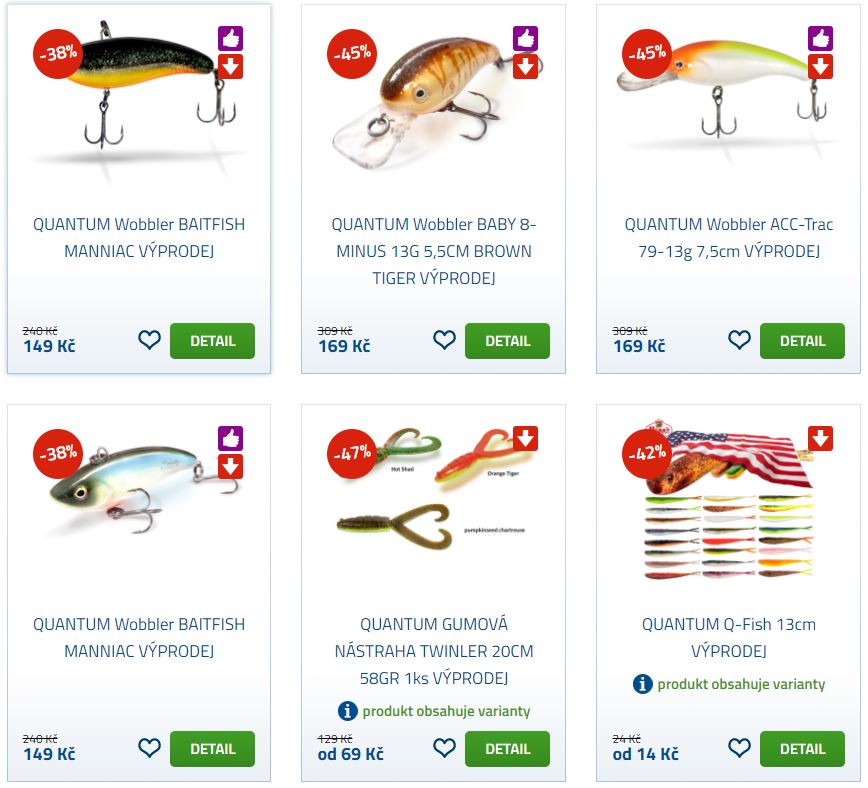
Task: Click -47% discount badge on Twinler lure
Action: (x=352, y=454)
